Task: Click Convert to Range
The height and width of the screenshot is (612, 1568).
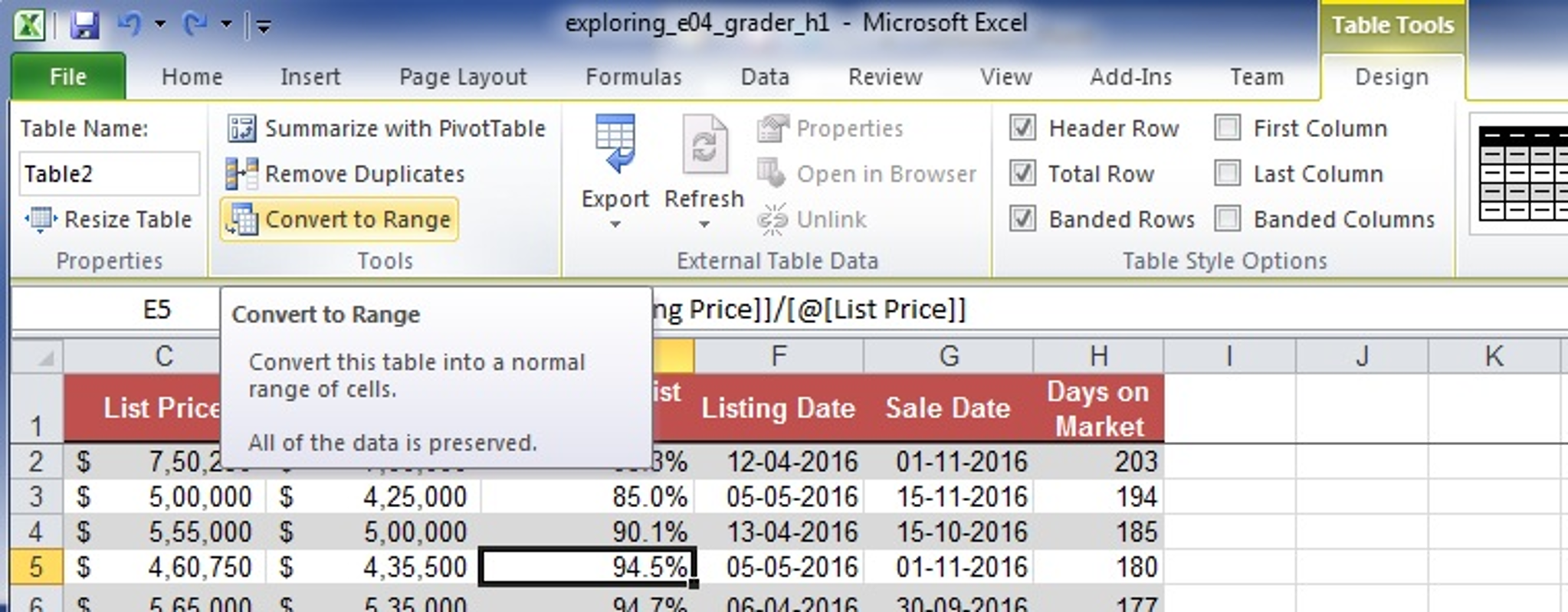Action: pyautogui.click(x=339, y=220)
